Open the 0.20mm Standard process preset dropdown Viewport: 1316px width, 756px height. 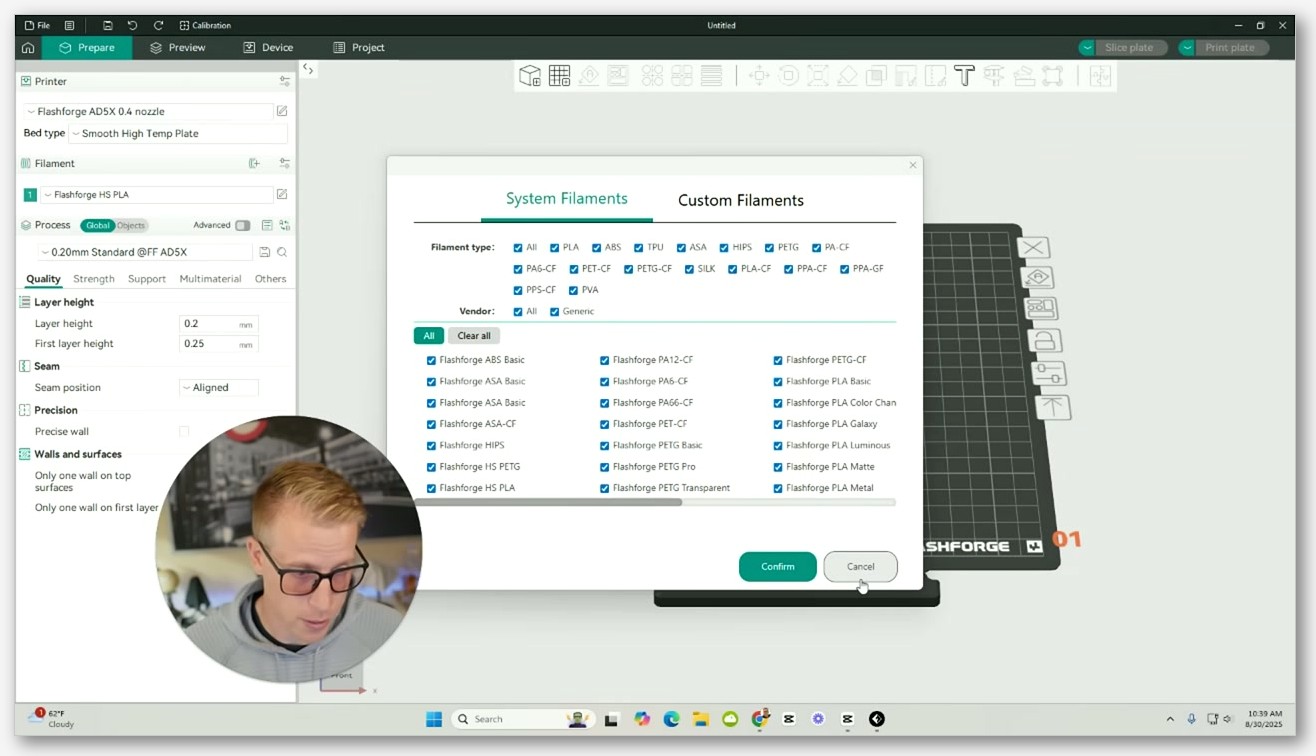coord(145,252)
